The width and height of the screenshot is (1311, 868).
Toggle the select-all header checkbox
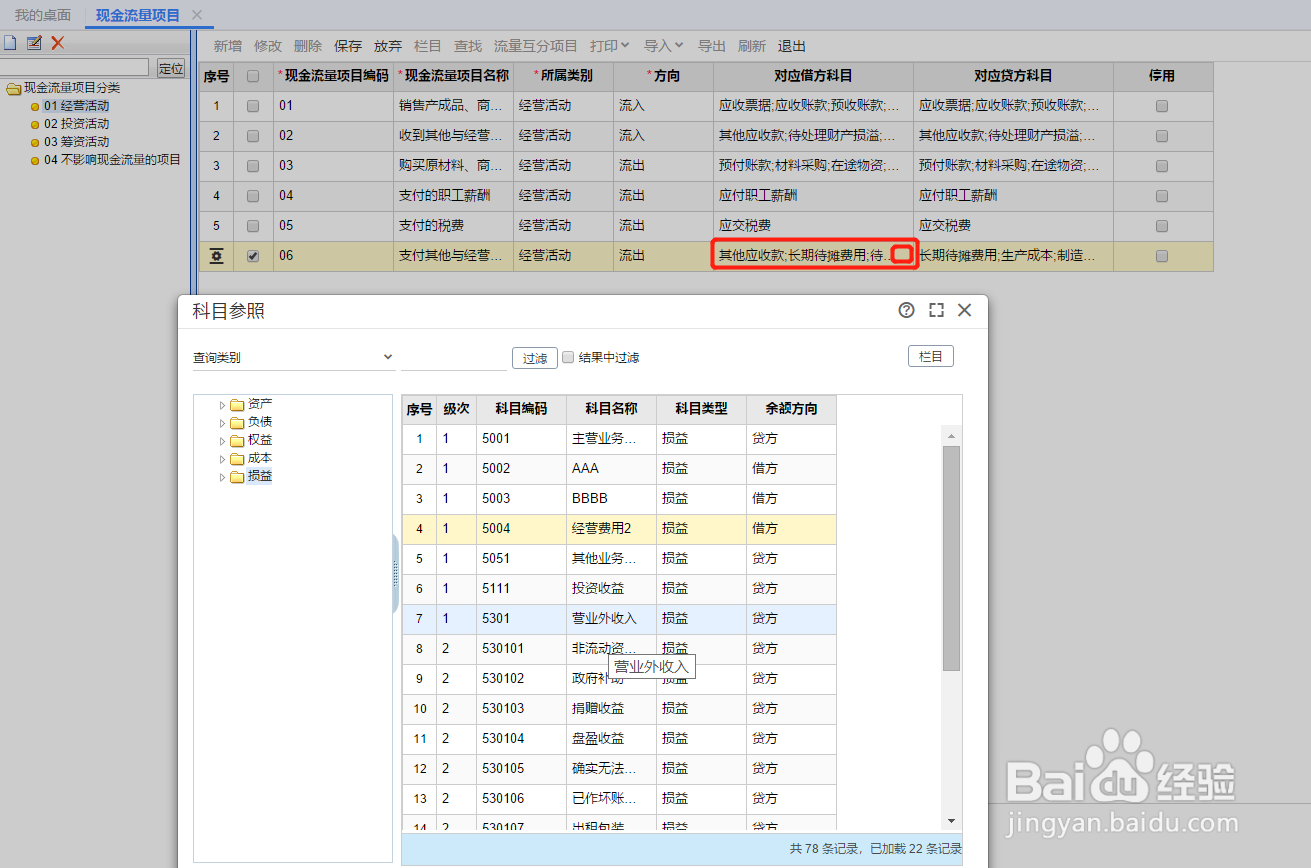click(253, 76)
